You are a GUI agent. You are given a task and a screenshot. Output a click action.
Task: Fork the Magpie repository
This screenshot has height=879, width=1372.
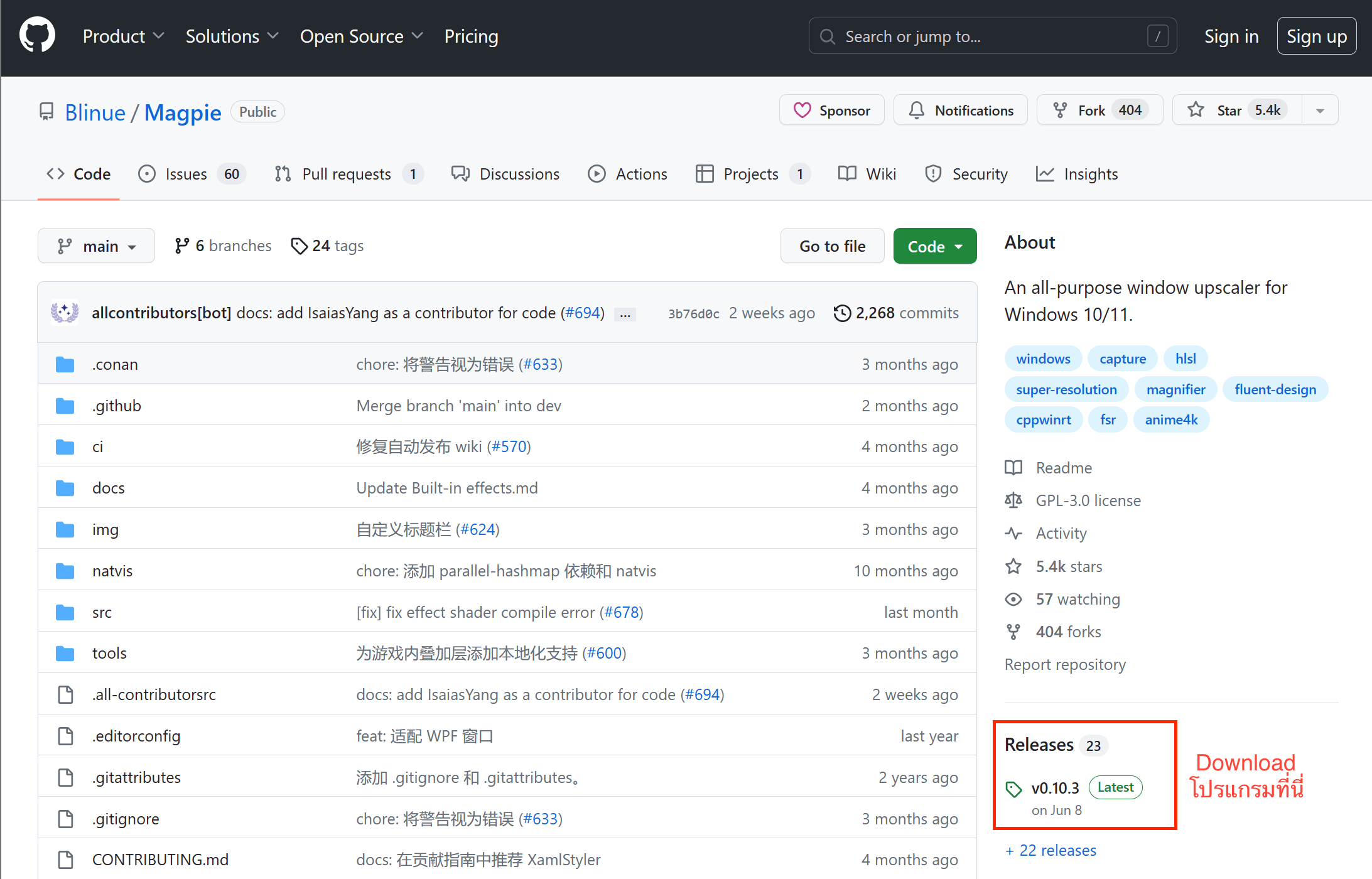coord(1100,111)
